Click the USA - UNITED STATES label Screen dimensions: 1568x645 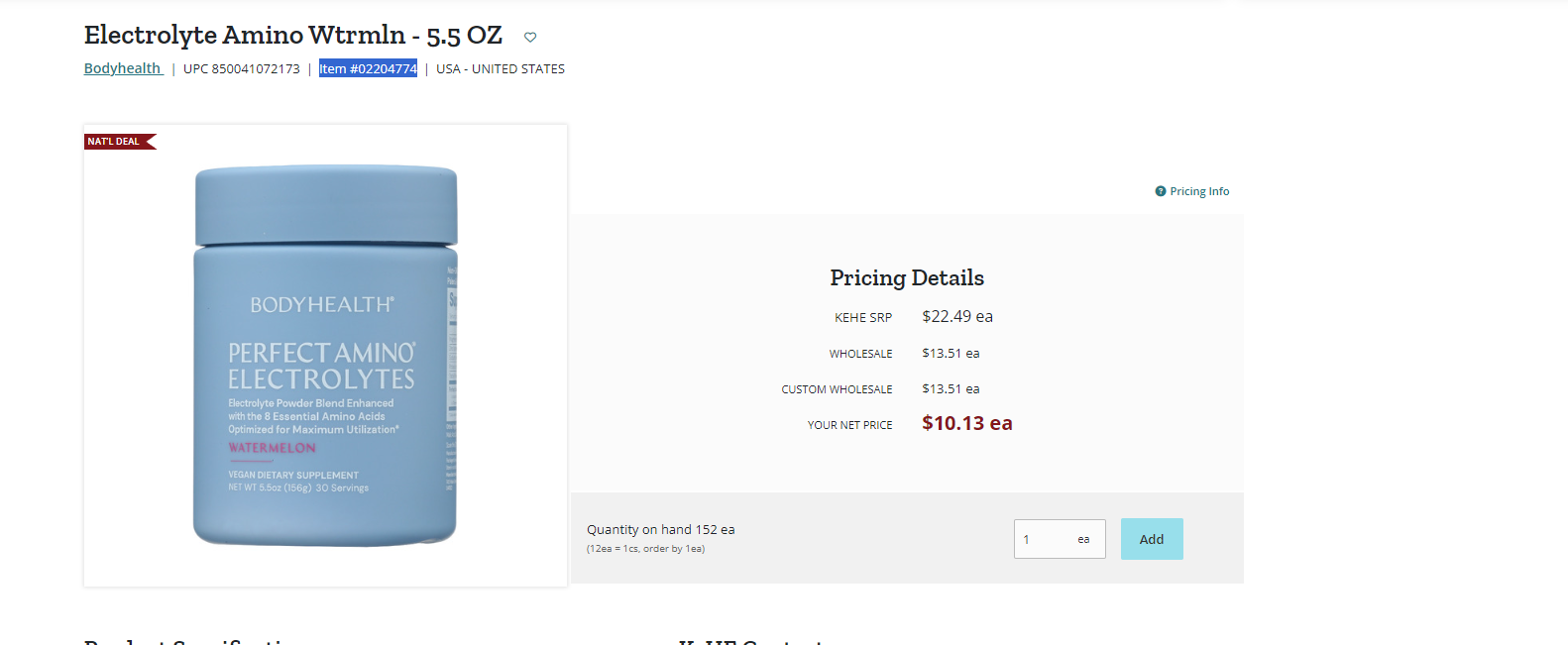(501, 68)
